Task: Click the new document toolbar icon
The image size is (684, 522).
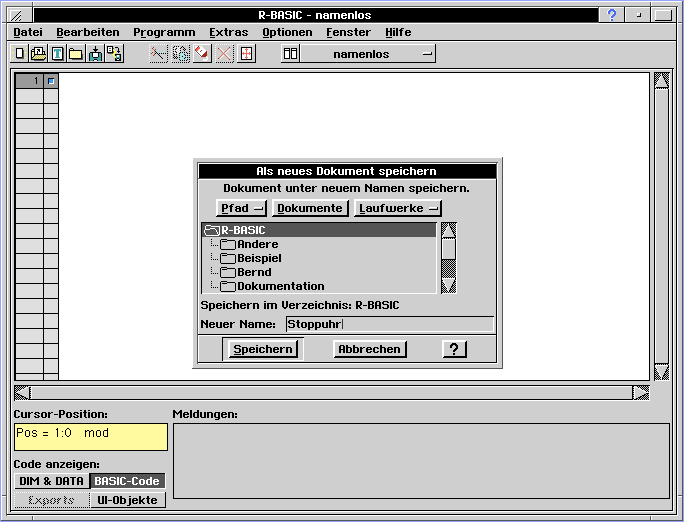Action: tap(19, 54)
